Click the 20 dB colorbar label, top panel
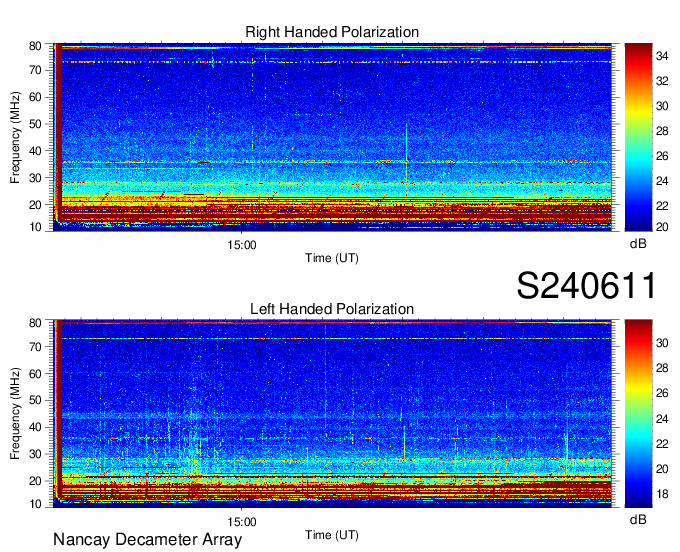 click(662, 226)
